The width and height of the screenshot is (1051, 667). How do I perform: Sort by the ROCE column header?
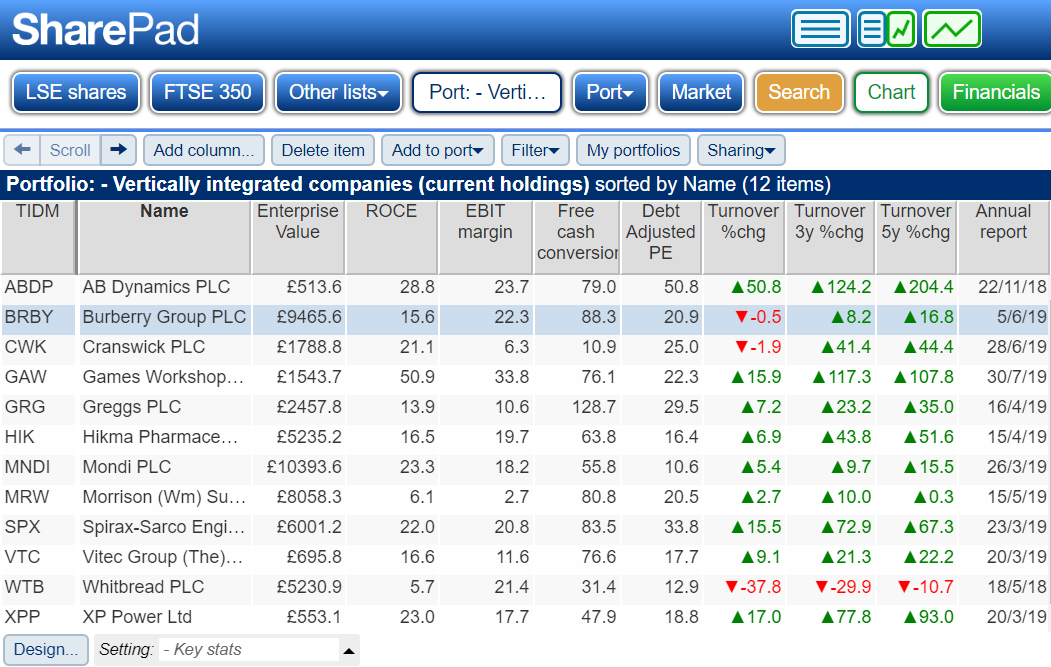coord(391,237)
